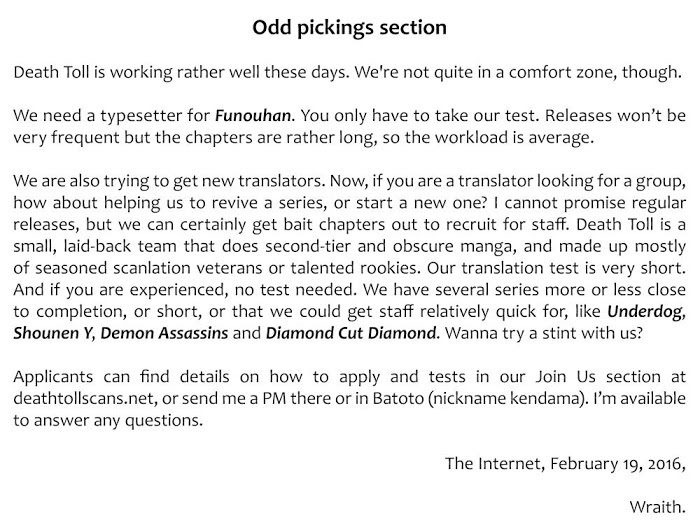Click the "Odd pickings section" heading

coord(349,26)
